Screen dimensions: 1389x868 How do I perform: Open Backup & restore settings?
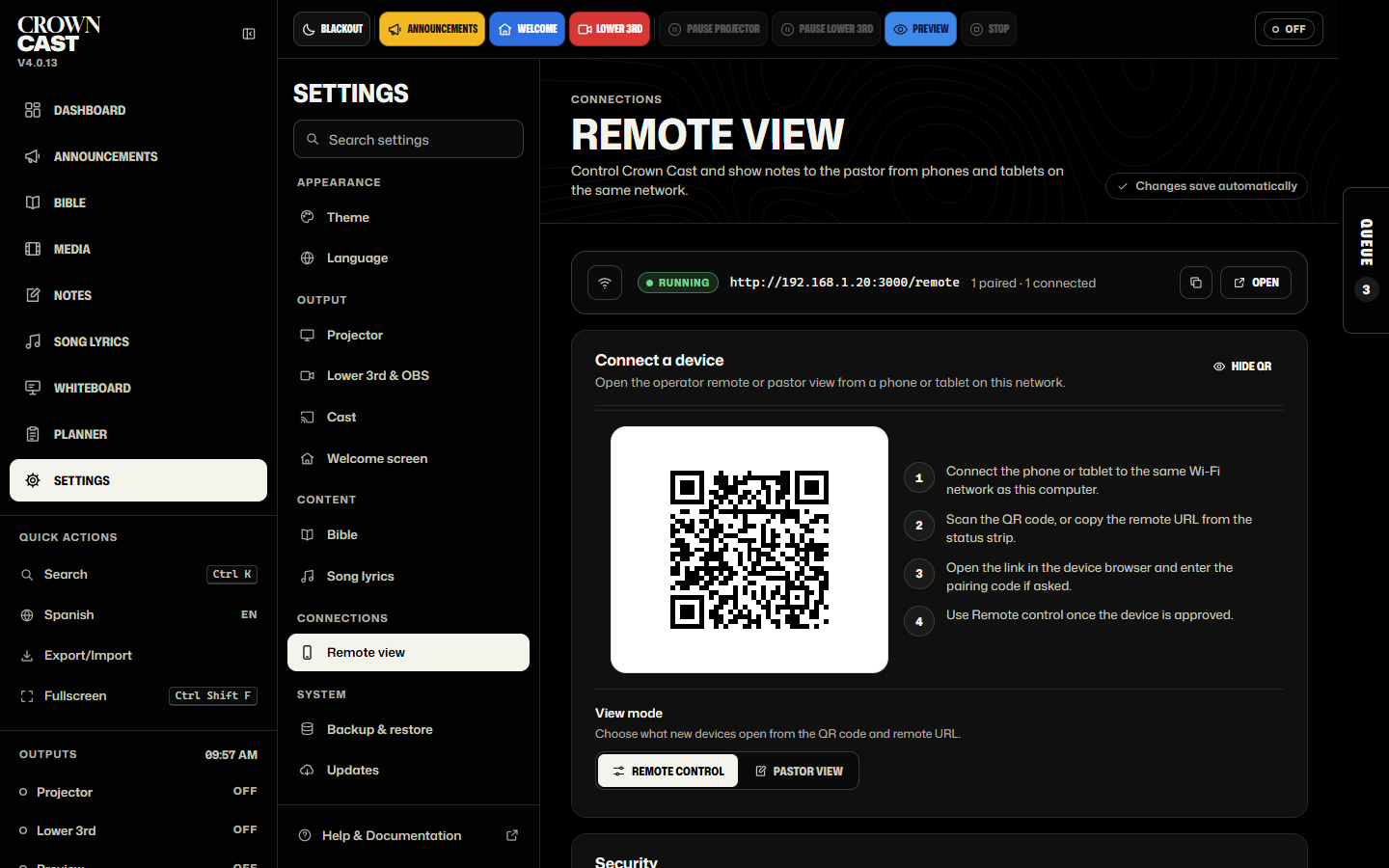pos(408,729)
